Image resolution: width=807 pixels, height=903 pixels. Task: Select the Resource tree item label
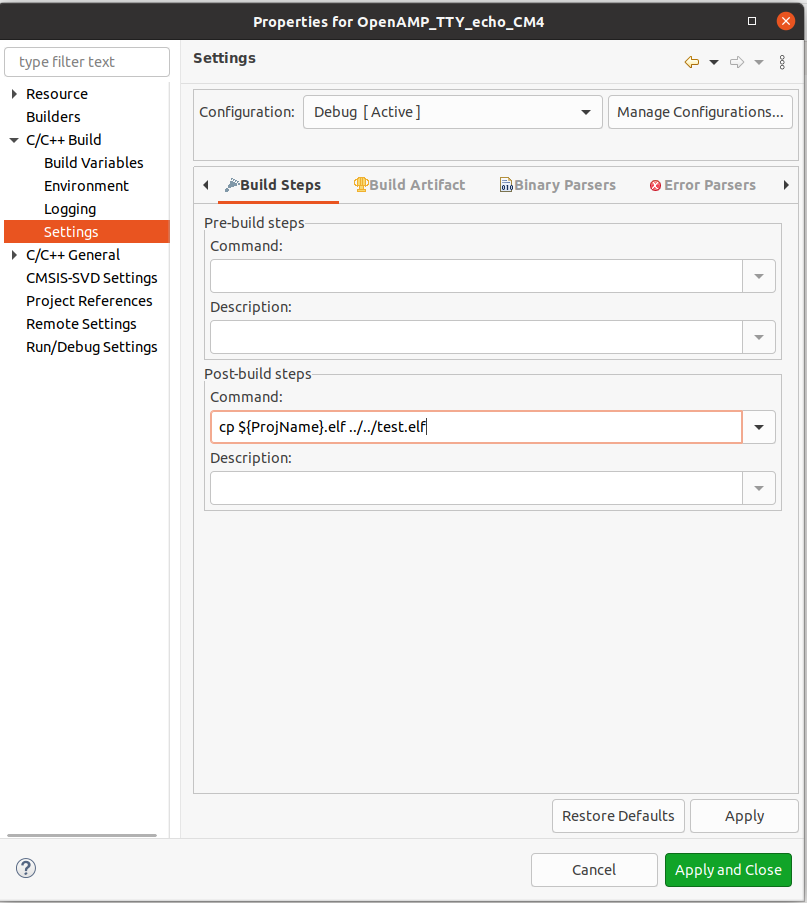56,94
